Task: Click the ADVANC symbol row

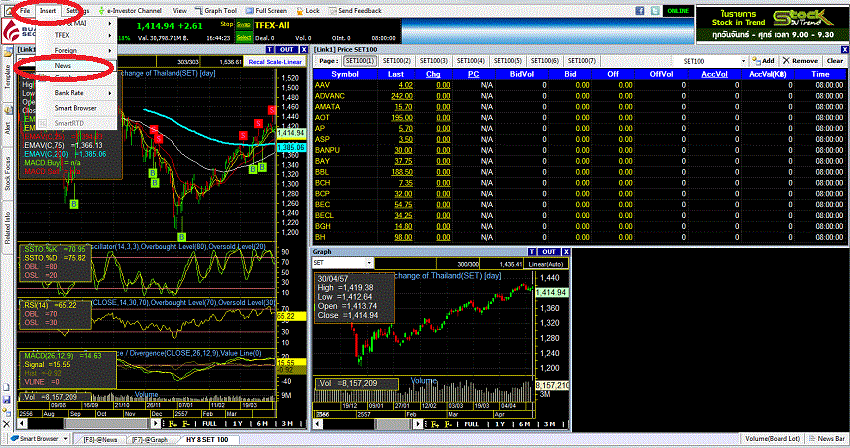Action: (x=579, y=96)
